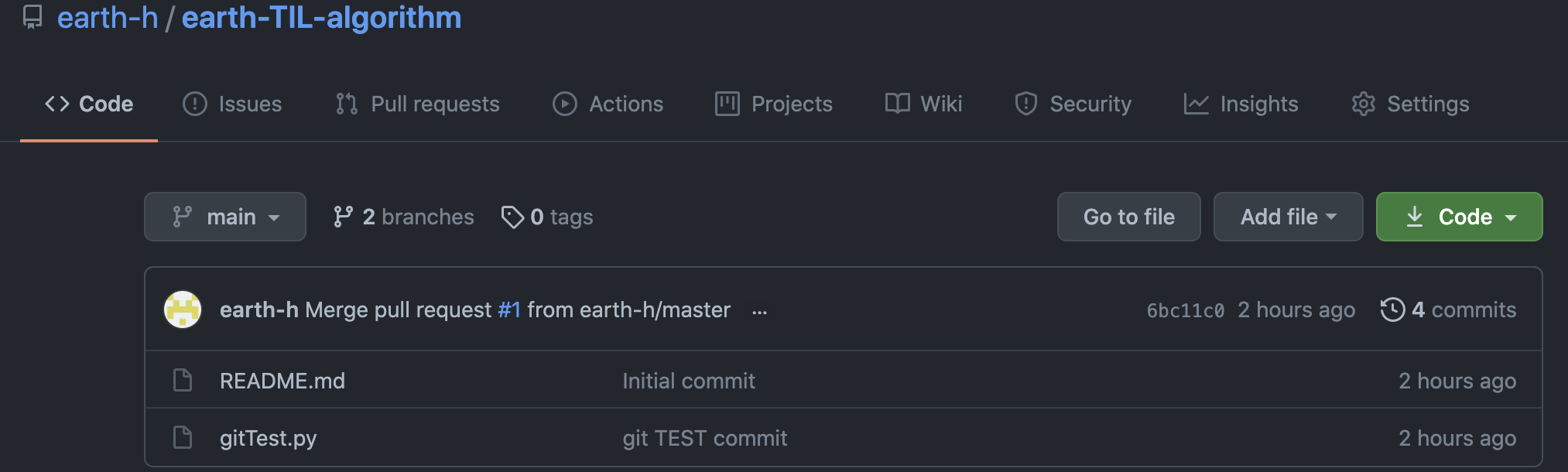Click the gitTest.py file icon
This screenshot has width=1568, height=472.
(x=183, y=438)
